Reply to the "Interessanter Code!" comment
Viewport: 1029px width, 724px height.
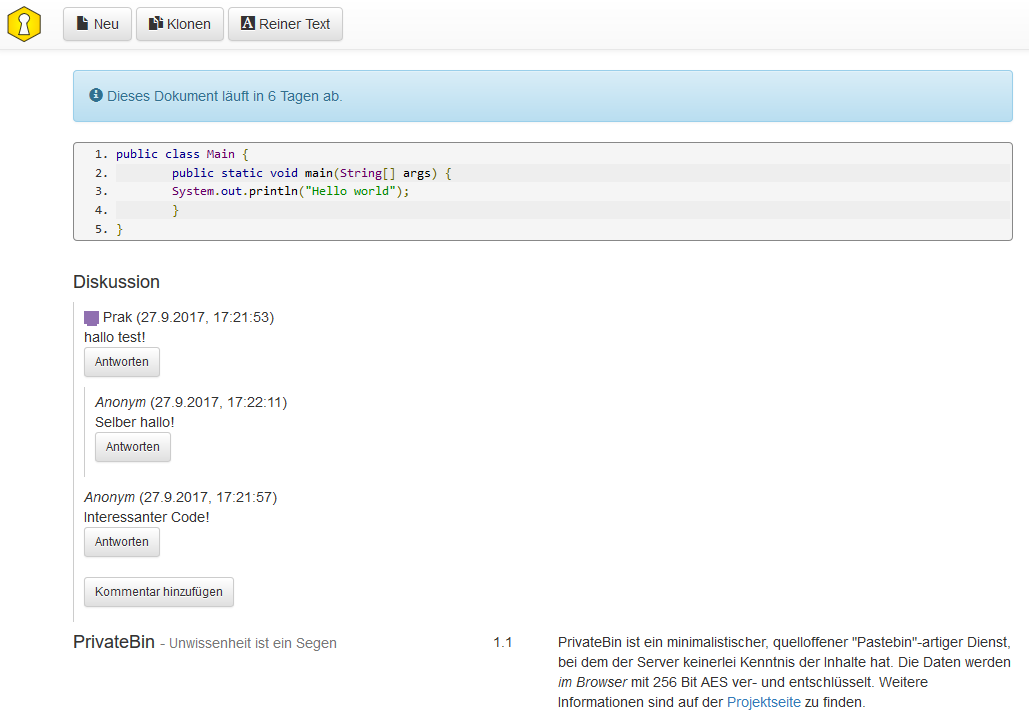(121, 542)
